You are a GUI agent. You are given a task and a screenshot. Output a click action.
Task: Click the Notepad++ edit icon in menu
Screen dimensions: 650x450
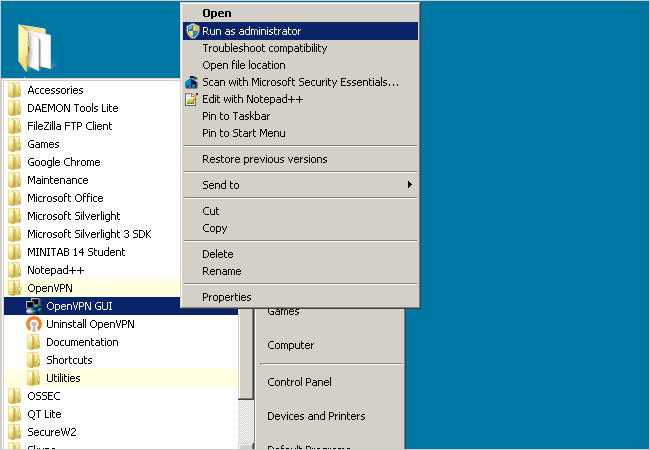[x=192, y=99]
